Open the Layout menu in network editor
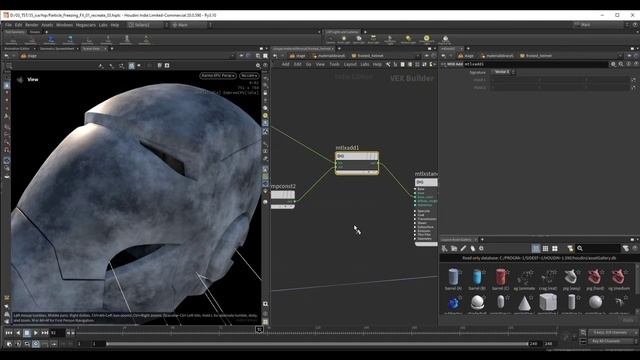 click(x=350, y=64)
